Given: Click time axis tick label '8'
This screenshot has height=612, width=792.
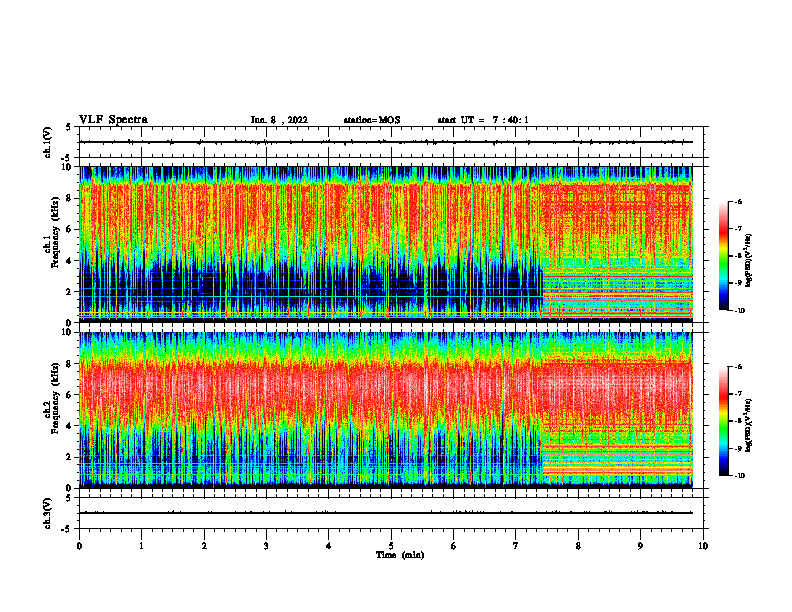Looking at the screenshot, I should pyautogui.click(x=578, y=546).
